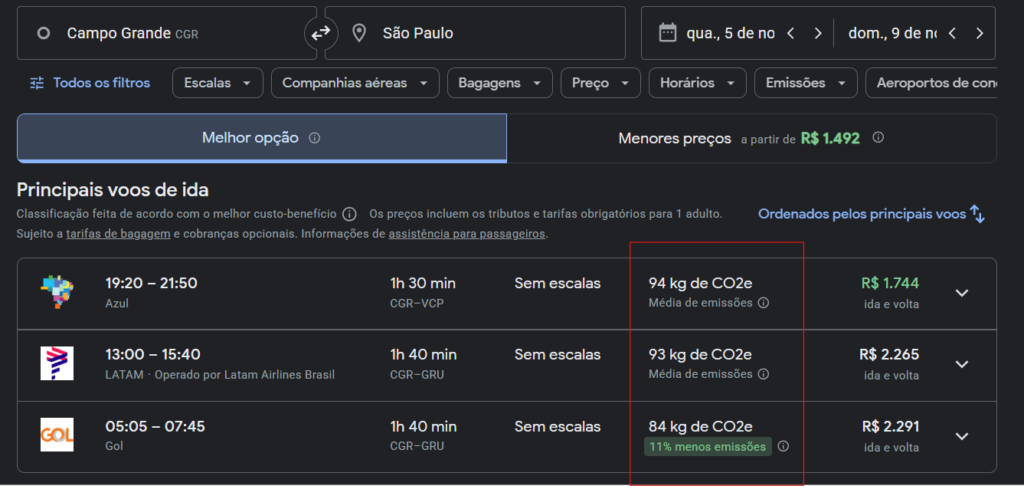This screenshot has height=486, width=1024.
Task: Click the sort arrows icon for flights
Action: pos(978,214)
